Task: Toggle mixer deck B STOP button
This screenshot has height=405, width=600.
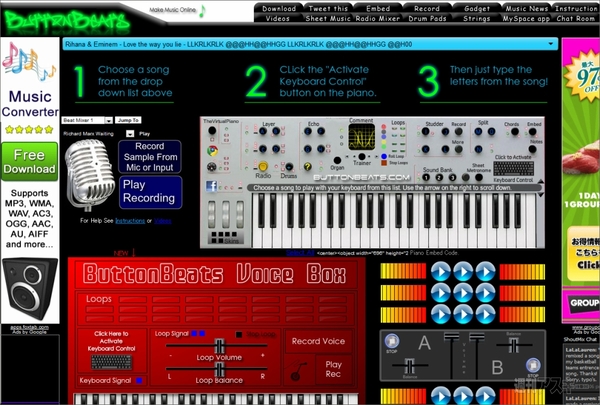Action: tap(533, 365)
